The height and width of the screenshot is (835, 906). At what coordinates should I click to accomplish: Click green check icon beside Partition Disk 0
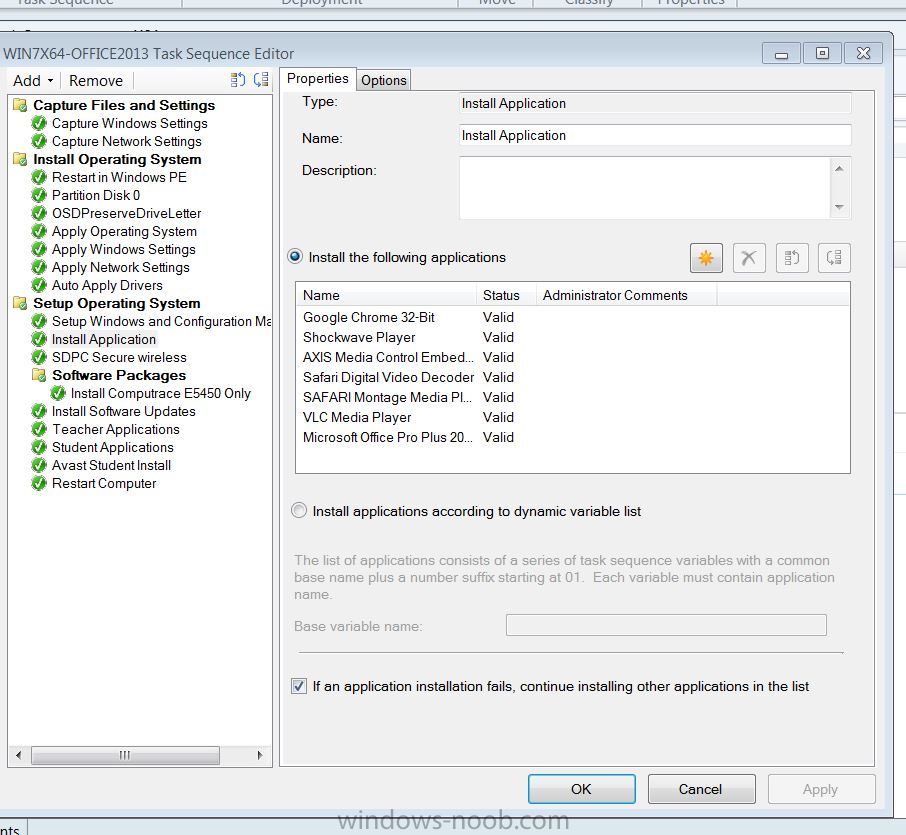point(39,195)
